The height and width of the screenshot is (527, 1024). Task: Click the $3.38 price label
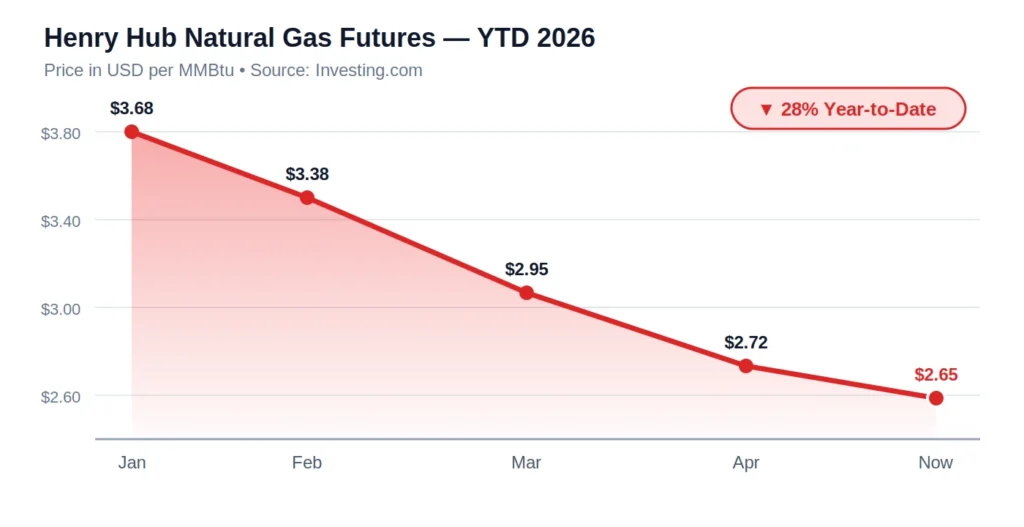307,174
